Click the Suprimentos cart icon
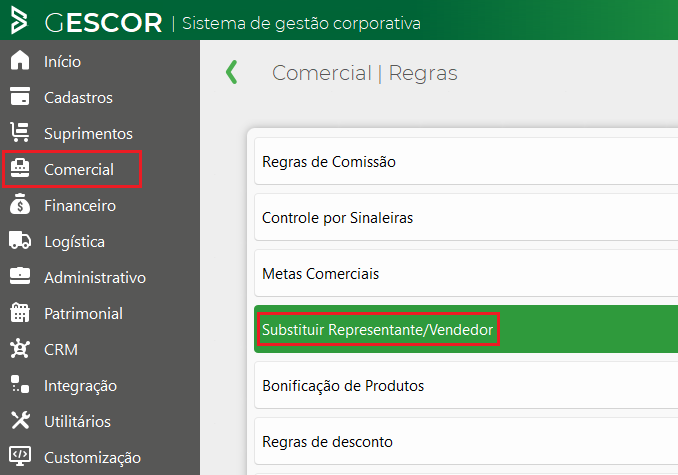The width and height of the screenshot is (678, 475). coord(20,132)
